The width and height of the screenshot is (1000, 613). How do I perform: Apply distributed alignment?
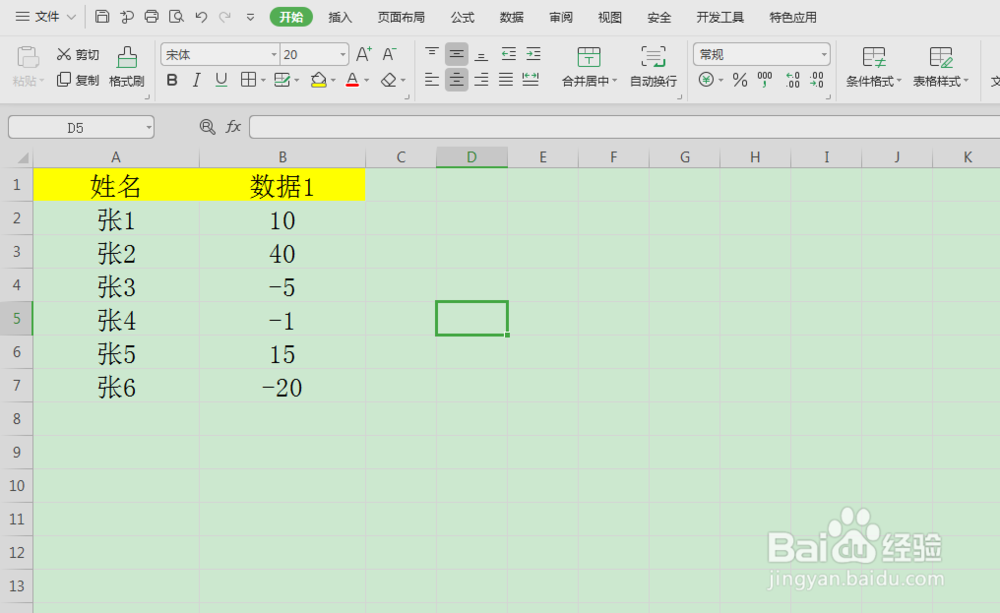[531, 80]
